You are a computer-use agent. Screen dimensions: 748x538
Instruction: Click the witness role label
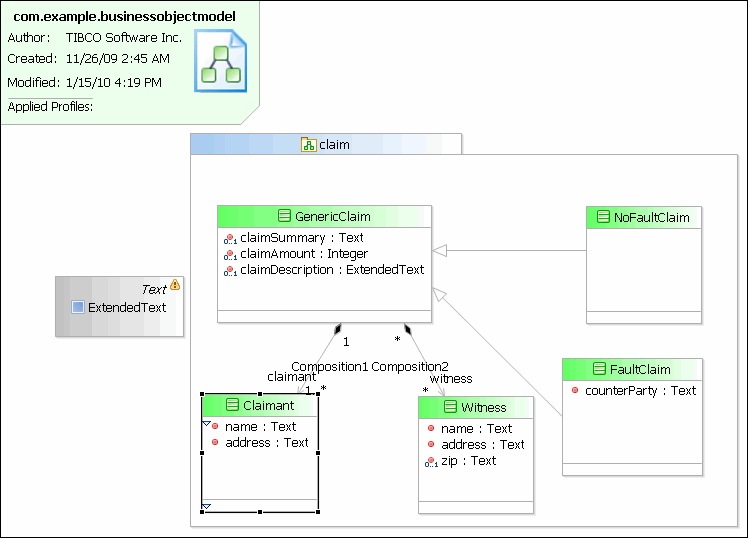click(x=451, y=379)
